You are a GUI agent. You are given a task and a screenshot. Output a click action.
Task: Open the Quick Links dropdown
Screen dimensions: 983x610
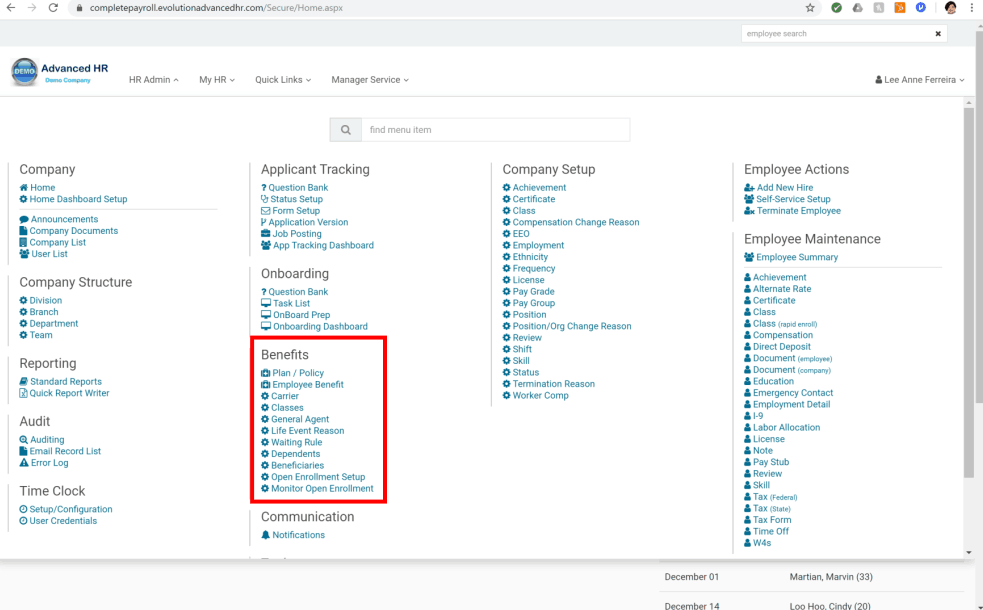click(283, 80)
